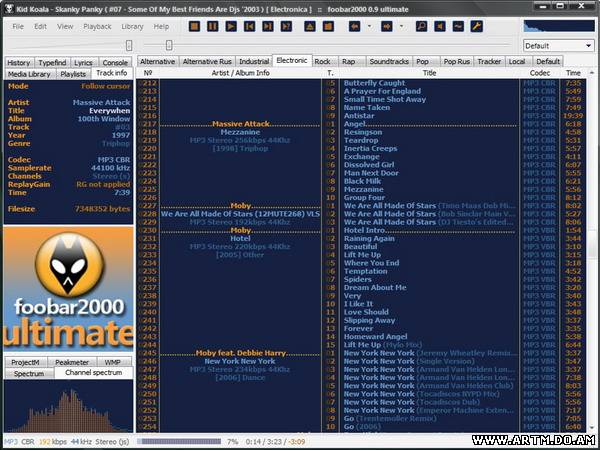Open the Default dropdown at top right
Screen dimensions: 600x450
click(558, 46)
